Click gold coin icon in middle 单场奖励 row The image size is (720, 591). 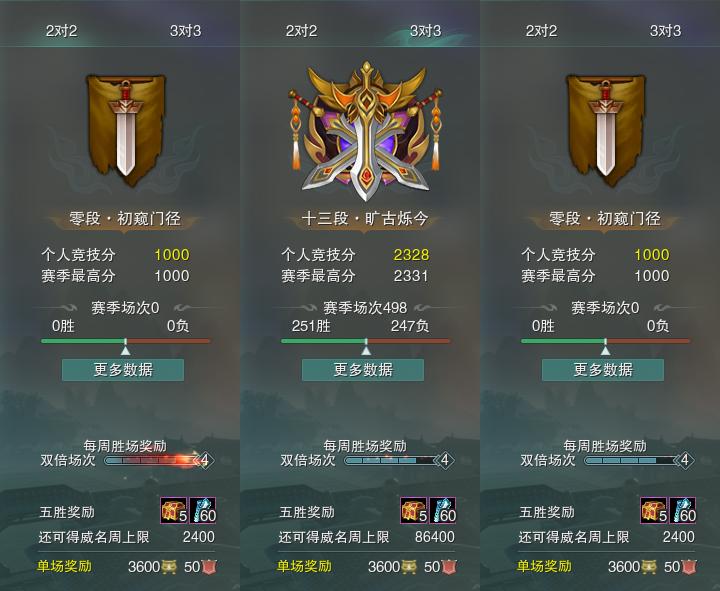(x=409, y=567)
